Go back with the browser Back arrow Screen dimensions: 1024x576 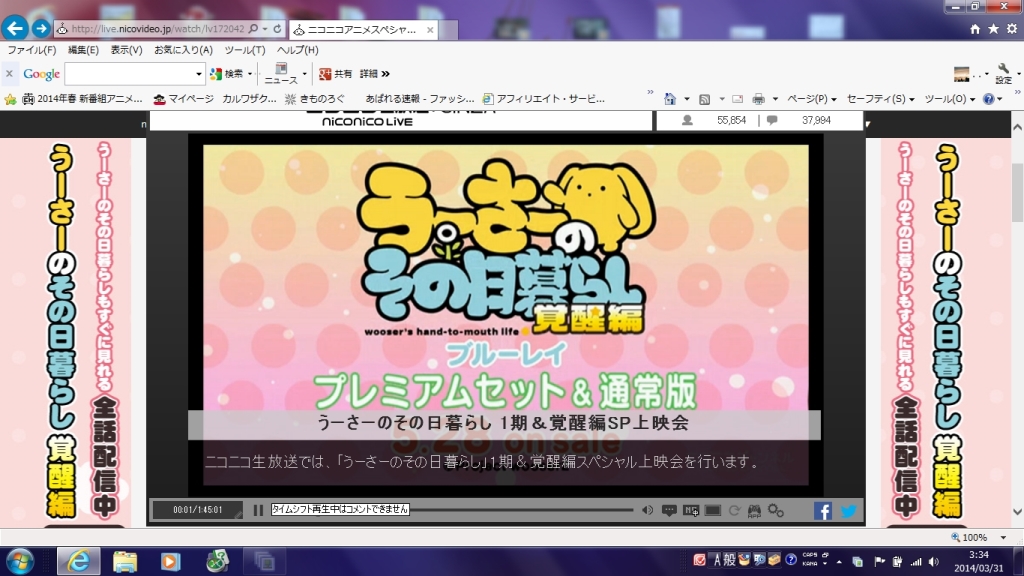(15, 28)
